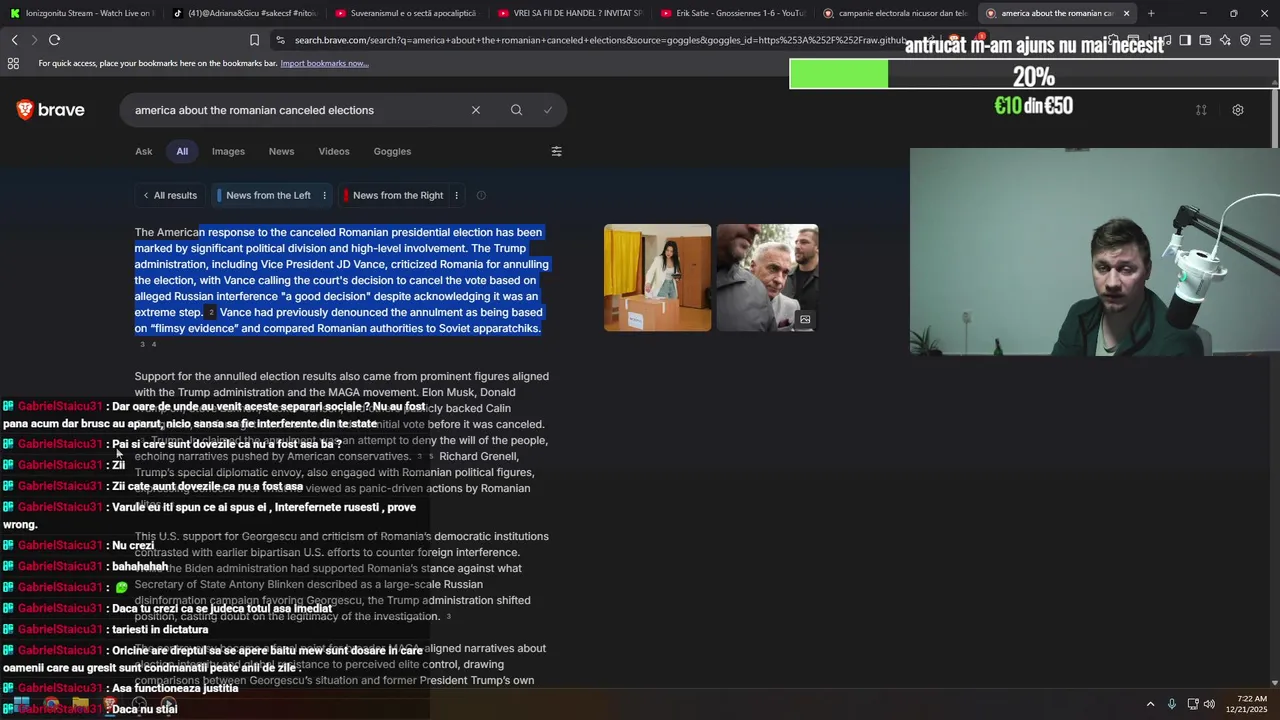Open the search filter options icon
Image resolution: width=1280 pixels, height=720 pixels.
(x=557, y=151)
